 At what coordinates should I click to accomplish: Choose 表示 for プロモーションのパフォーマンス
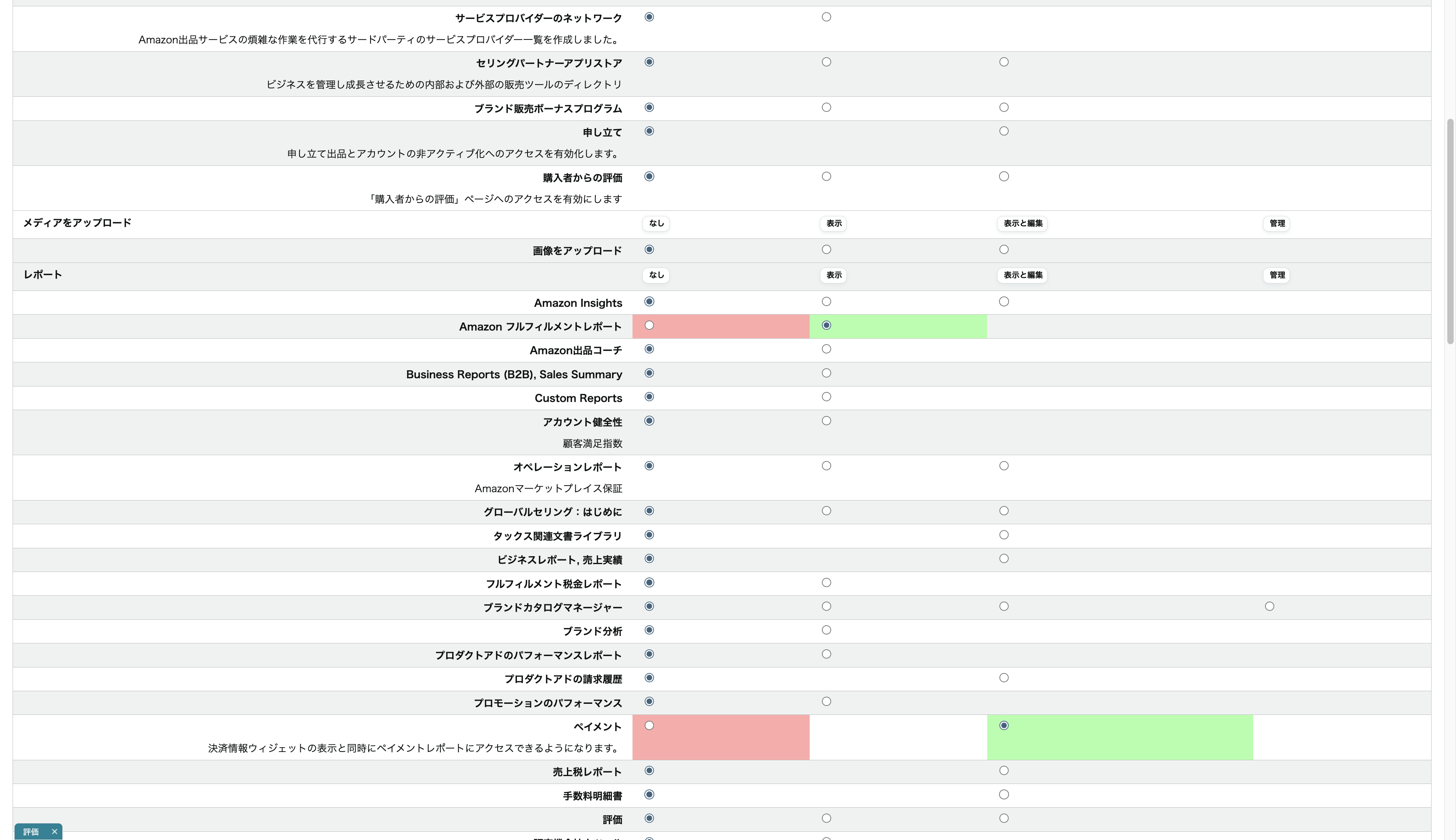826,701
